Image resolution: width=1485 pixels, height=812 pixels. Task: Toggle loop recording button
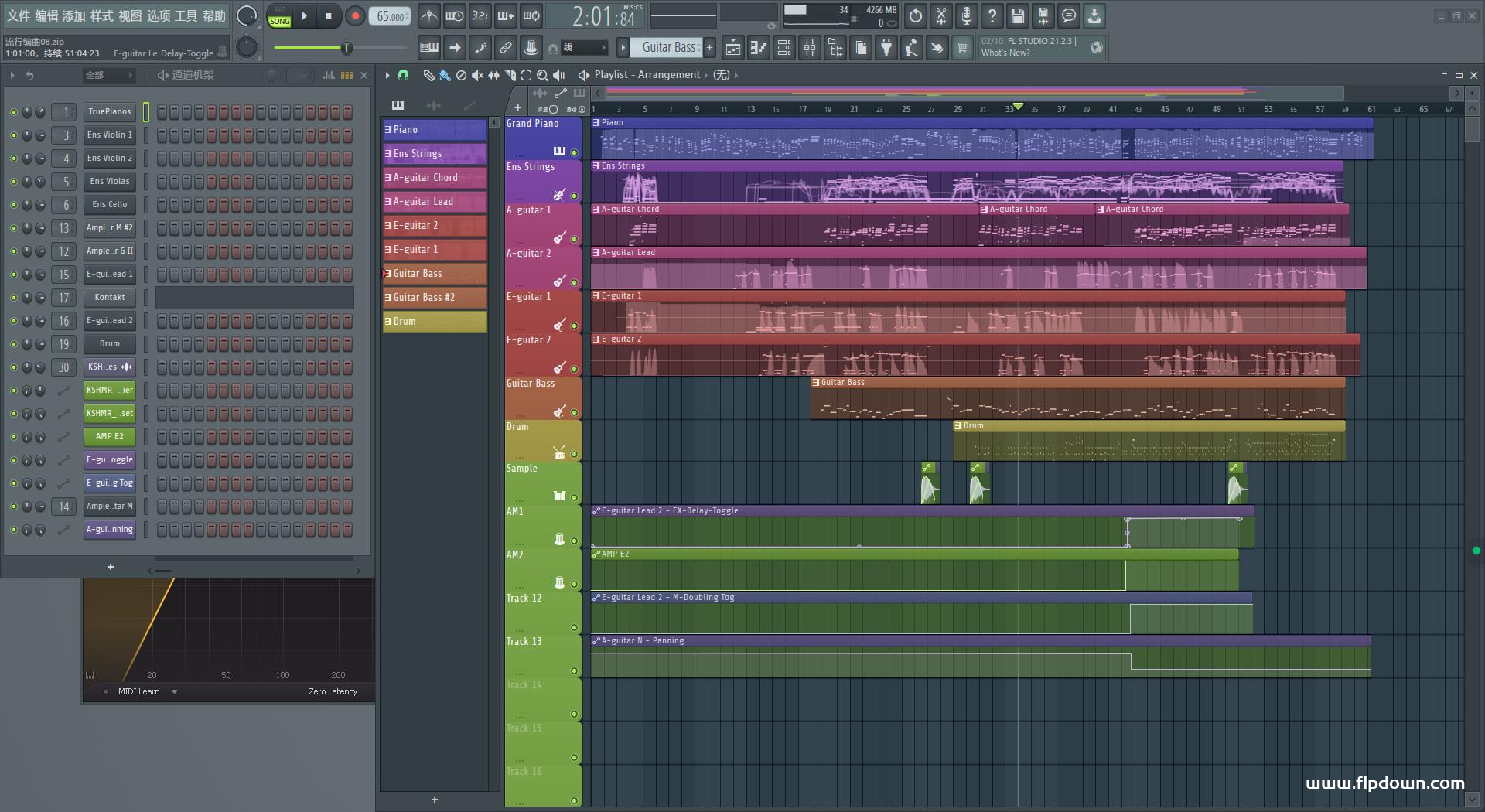click(x=531, y=15)
